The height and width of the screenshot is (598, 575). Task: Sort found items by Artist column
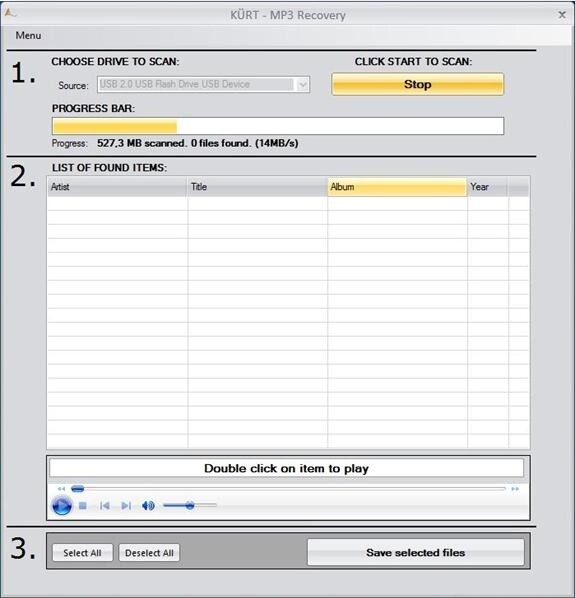click(x=117, y=187)
